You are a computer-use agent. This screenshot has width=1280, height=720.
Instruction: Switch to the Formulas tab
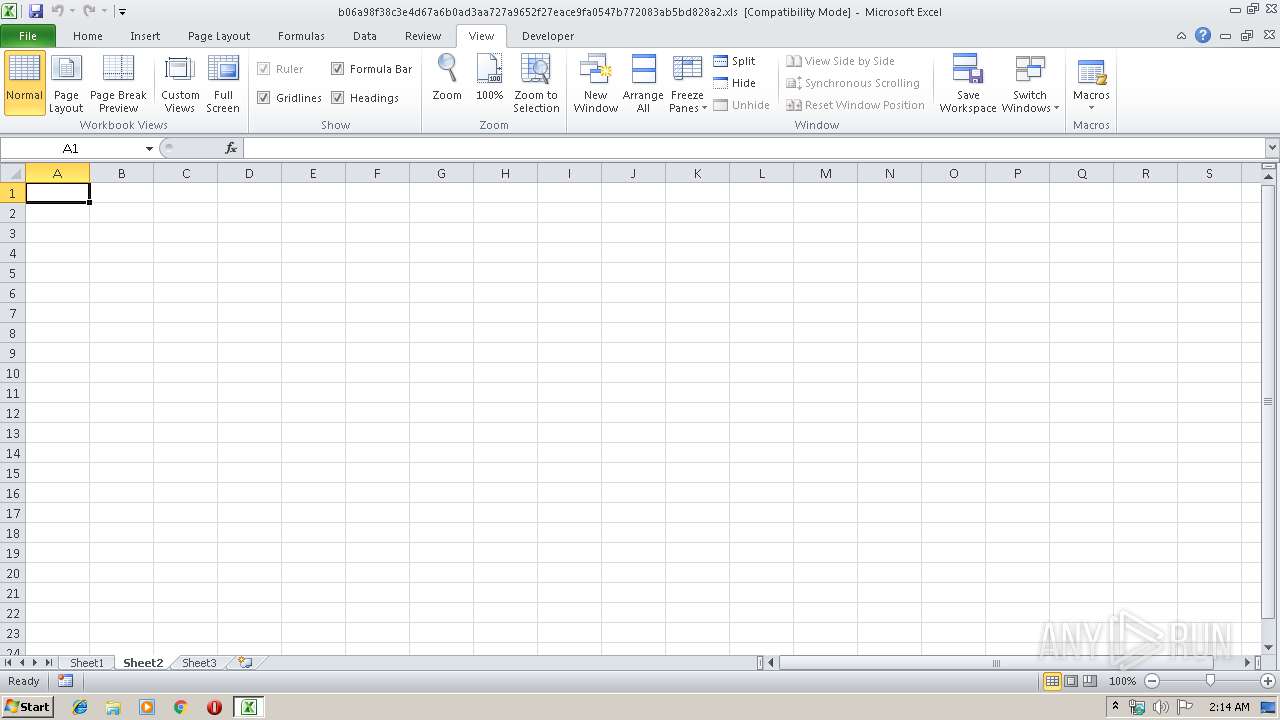pos(301,36)
